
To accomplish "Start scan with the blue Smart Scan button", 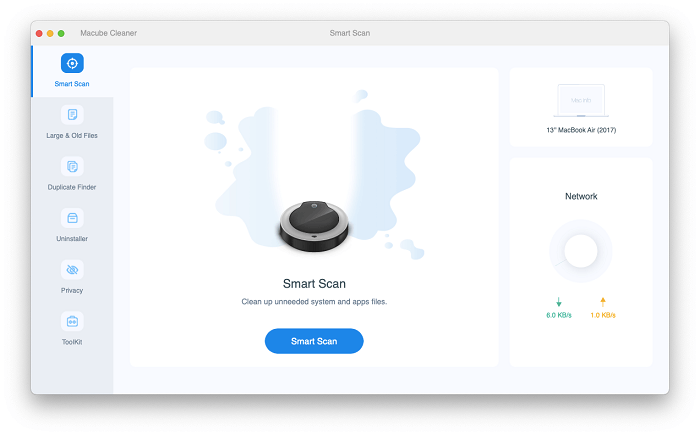I will [x=314, y=341].
